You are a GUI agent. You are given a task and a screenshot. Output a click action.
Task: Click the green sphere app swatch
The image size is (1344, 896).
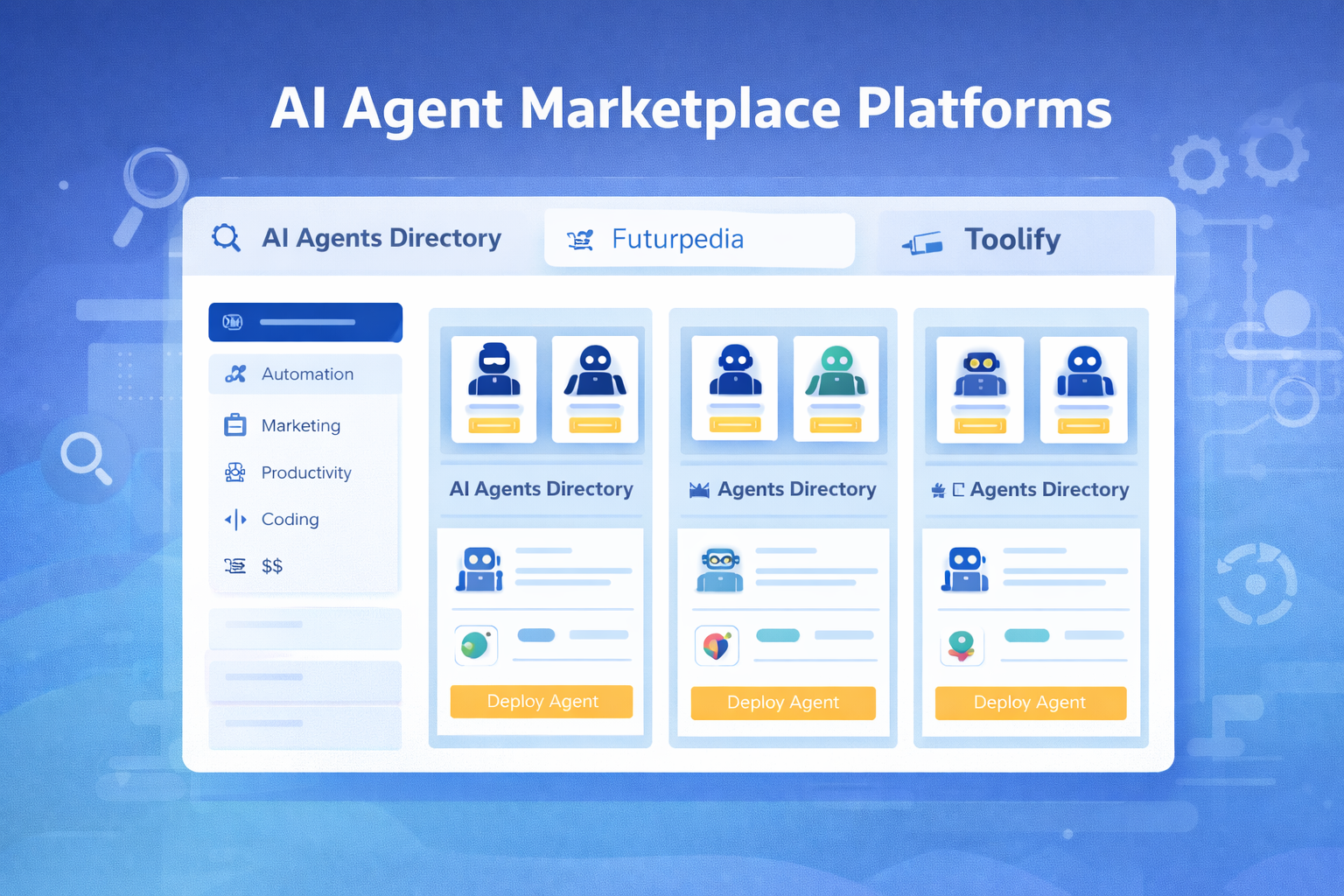coord(476,645)
